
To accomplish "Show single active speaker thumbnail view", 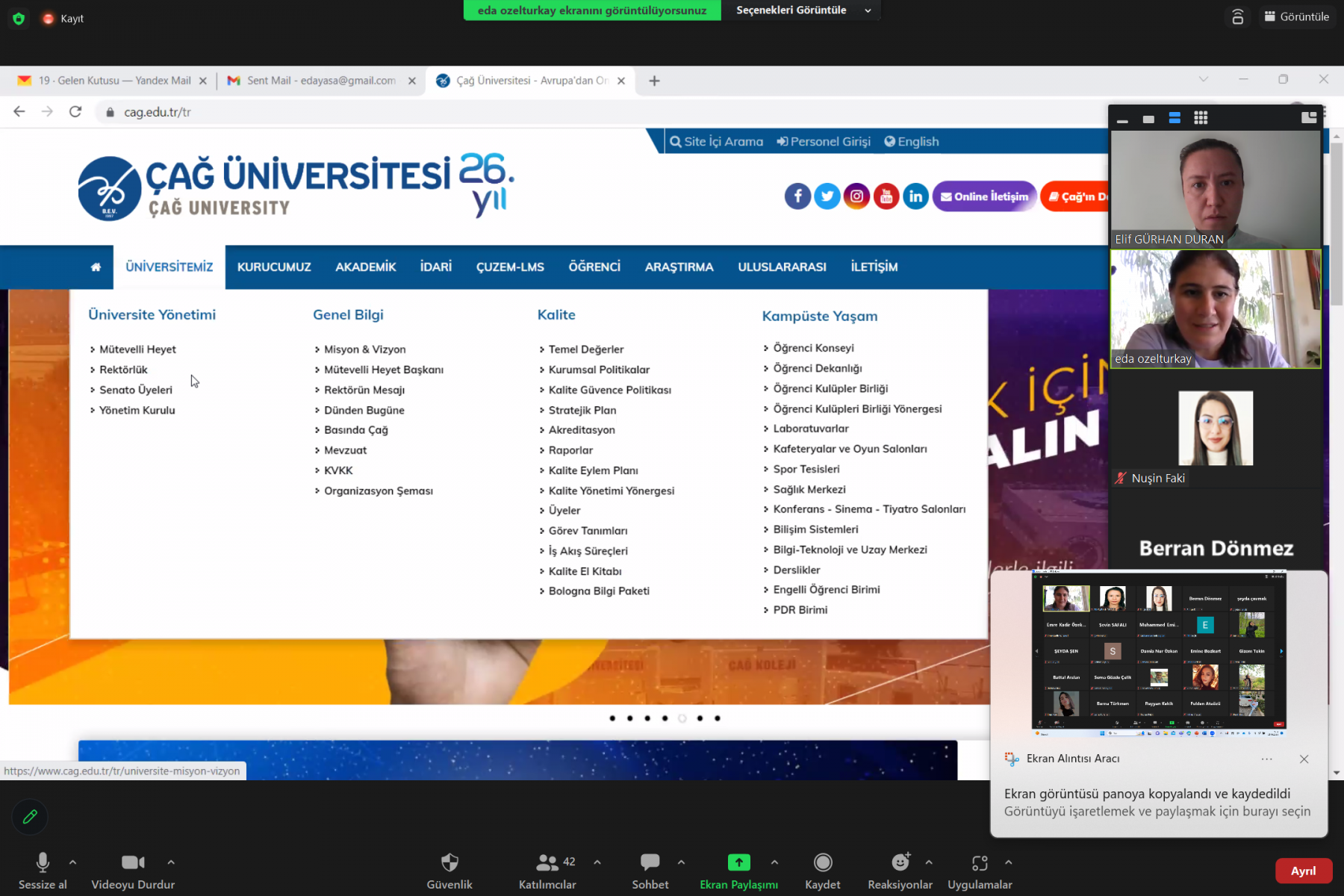I will tap(1148, 119).
